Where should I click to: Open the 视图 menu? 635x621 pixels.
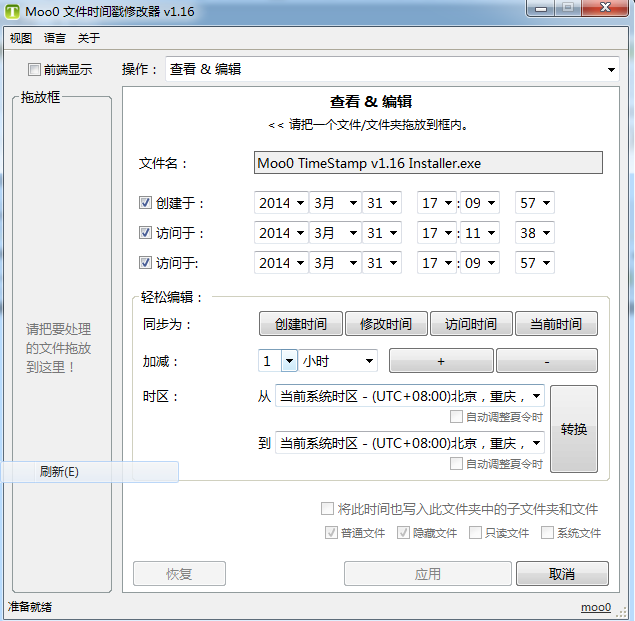[x=21, y=38]
